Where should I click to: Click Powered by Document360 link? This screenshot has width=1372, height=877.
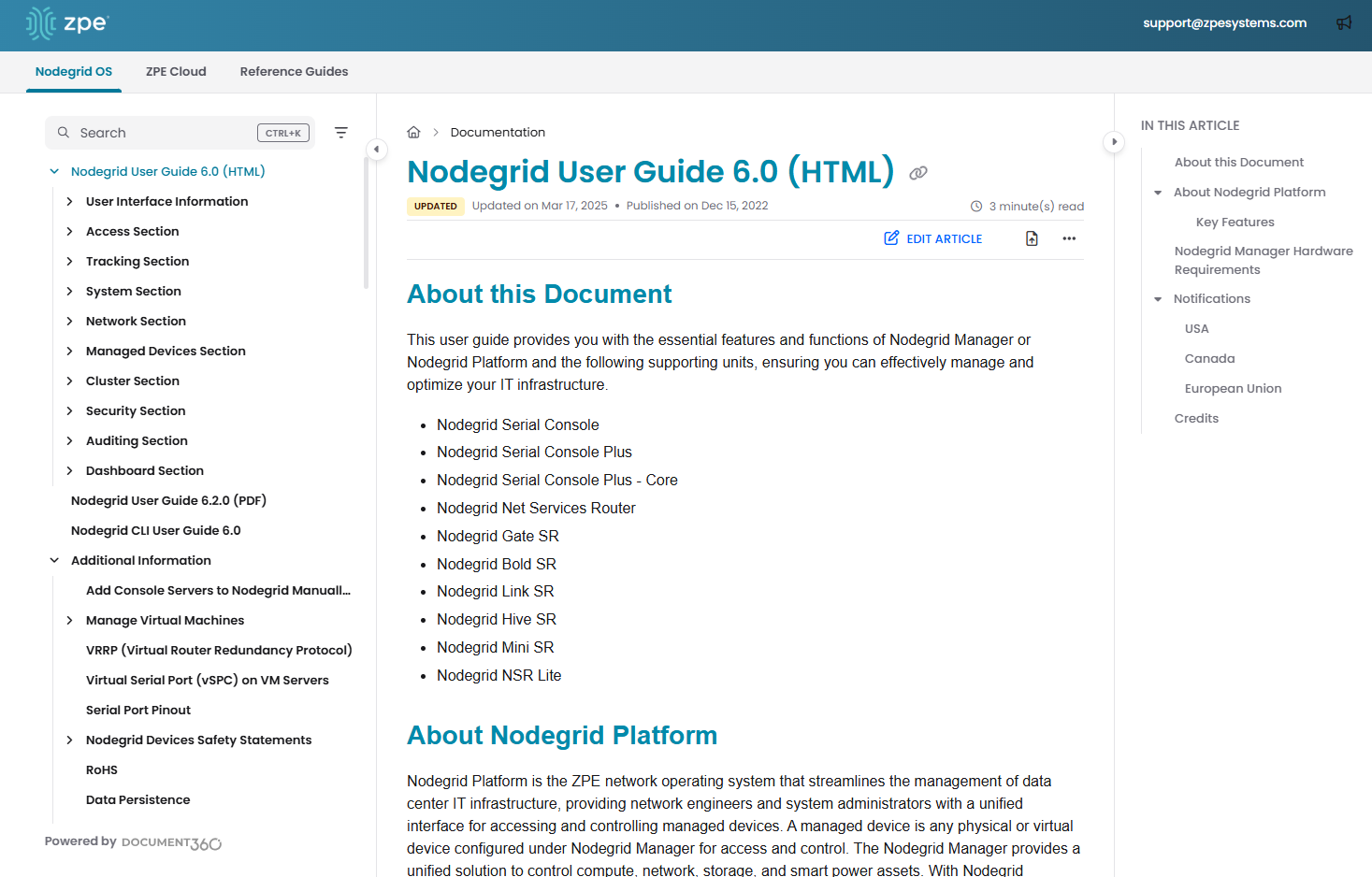(133, 842)
